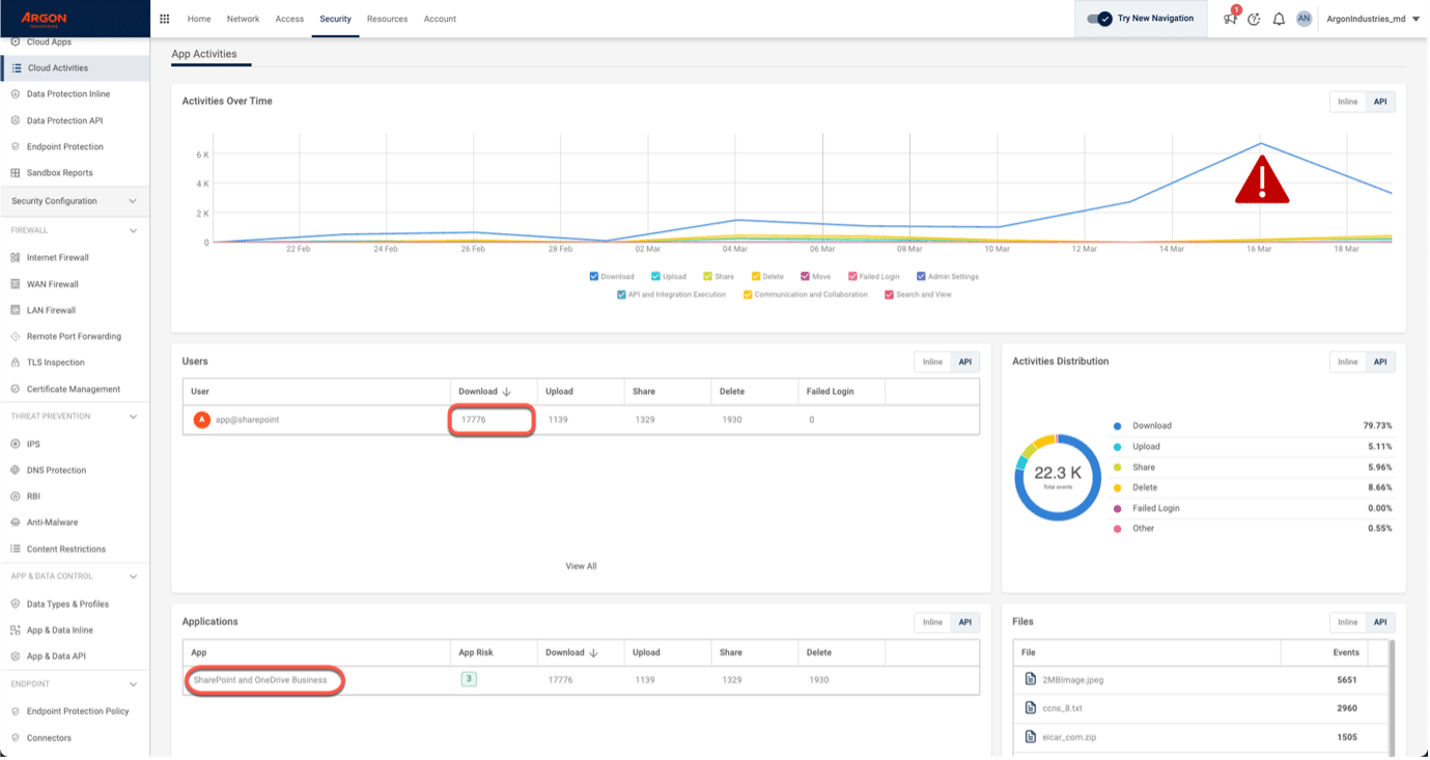Click the 2MBImage.jpeg file icon

pyautogui.click(x=1030, y=680)
